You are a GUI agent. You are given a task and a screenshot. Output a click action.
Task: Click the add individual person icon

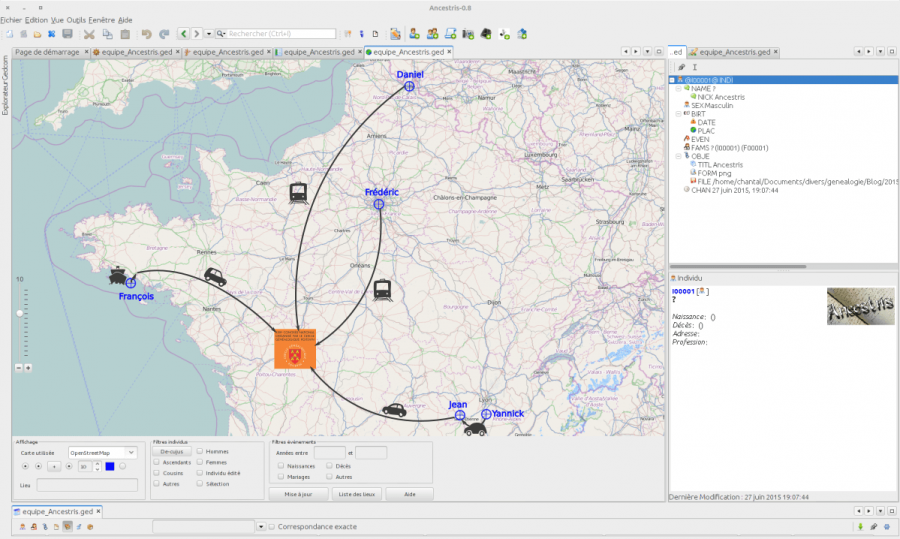click(414, 34)
